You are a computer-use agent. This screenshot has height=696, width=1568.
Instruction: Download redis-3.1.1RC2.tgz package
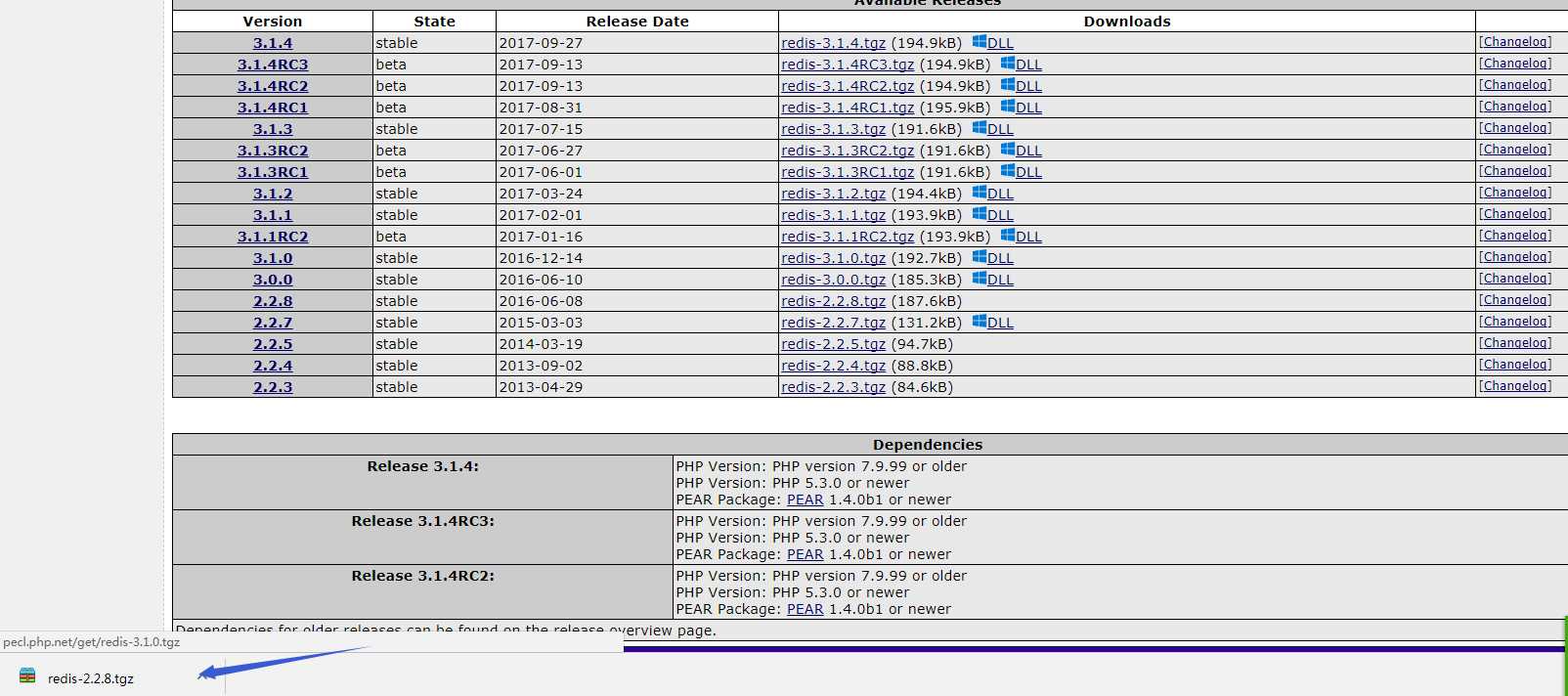(x=848, y=237)
